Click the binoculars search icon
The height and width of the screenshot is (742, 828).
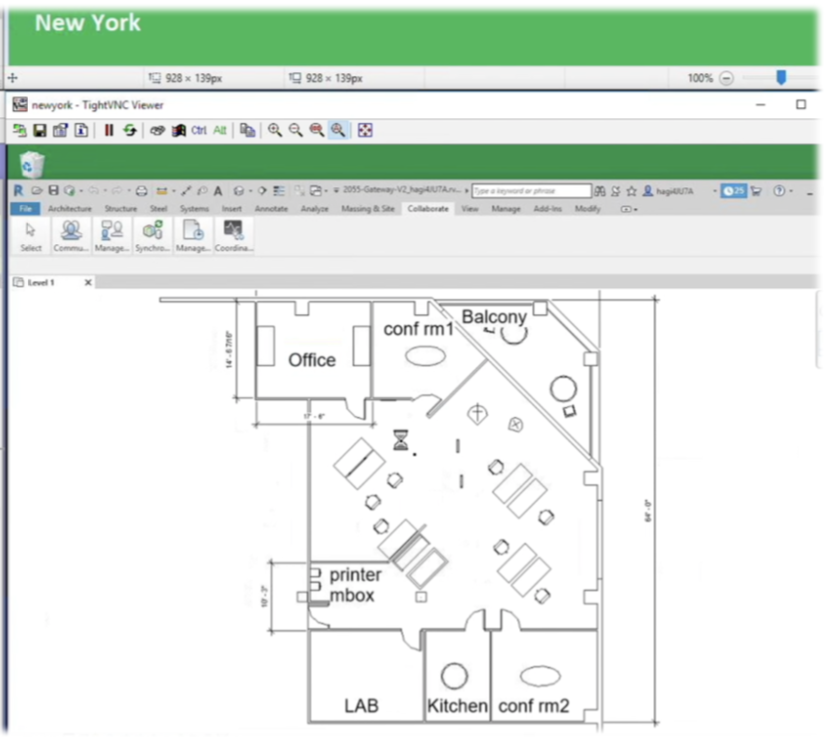tap(600, 191)
